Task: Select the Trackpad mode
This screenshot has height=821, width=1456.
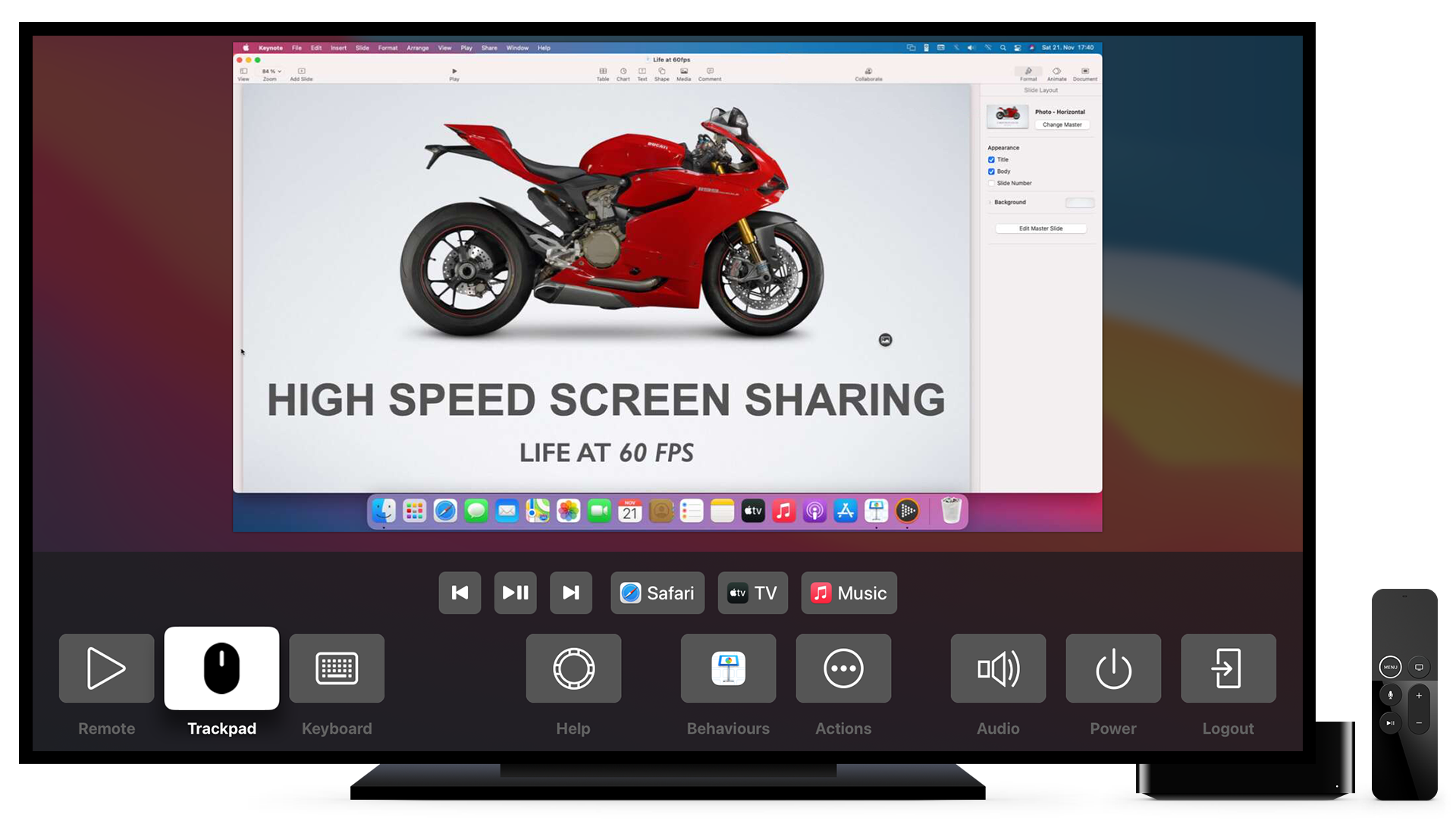Action: tap(221, 668)
